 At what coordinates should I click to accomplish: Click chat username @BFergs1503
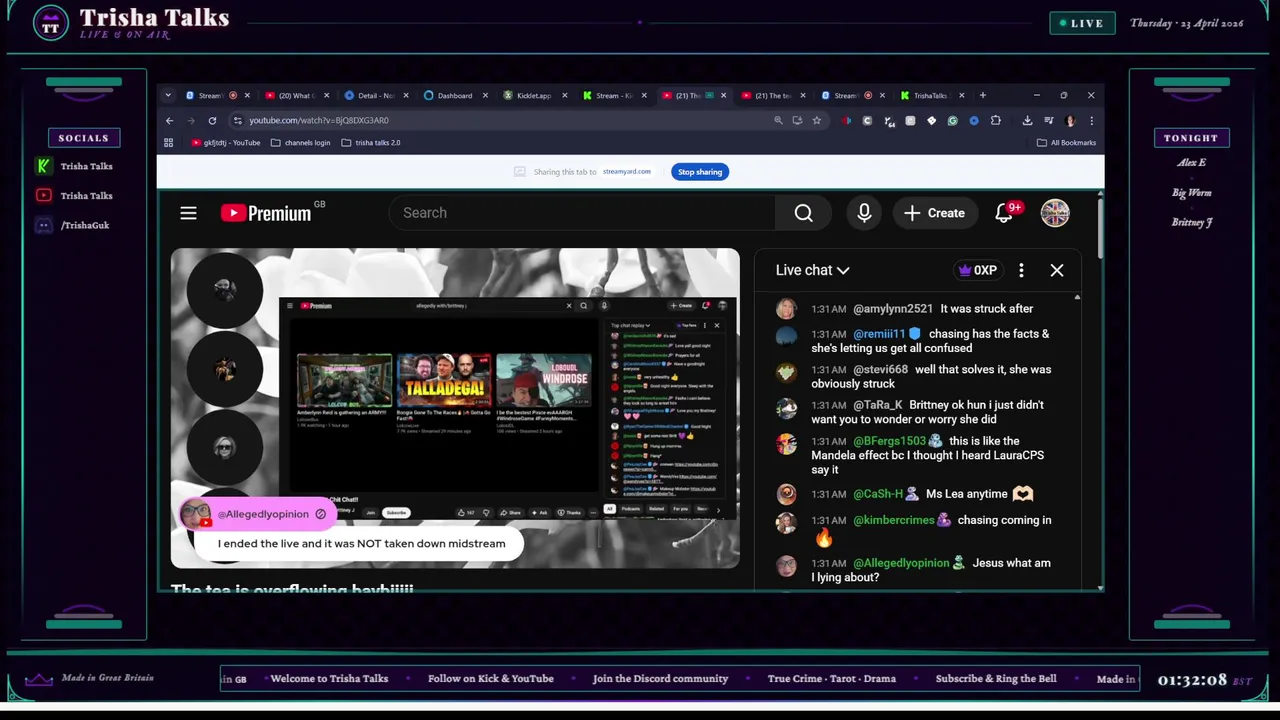(889, 441)
